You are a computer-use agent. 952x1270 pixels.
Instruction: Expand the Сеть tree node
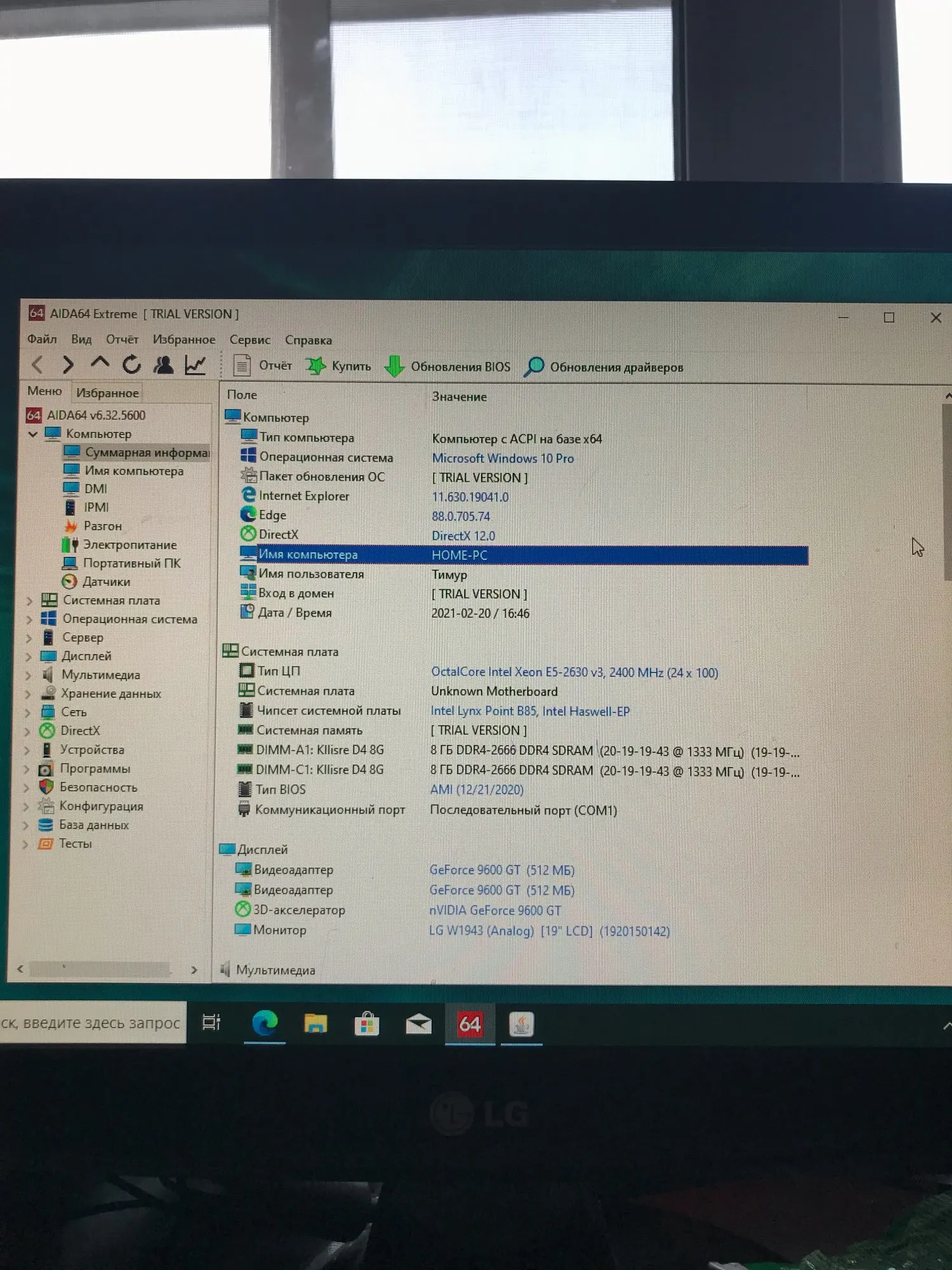(27, 712)
